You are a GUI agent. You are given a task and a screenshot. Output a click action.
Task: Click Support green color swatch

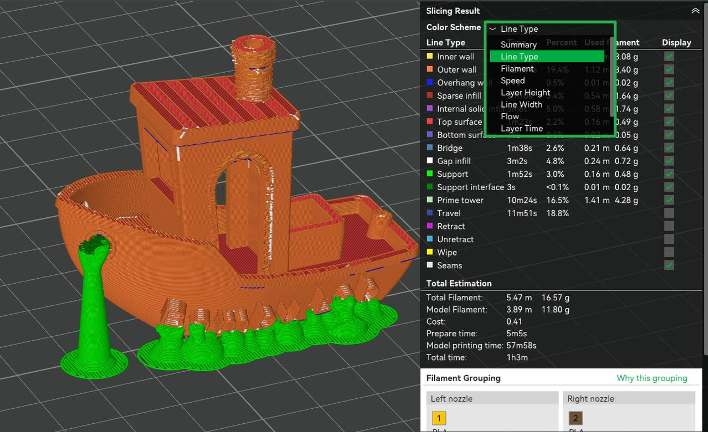[430, 174]
